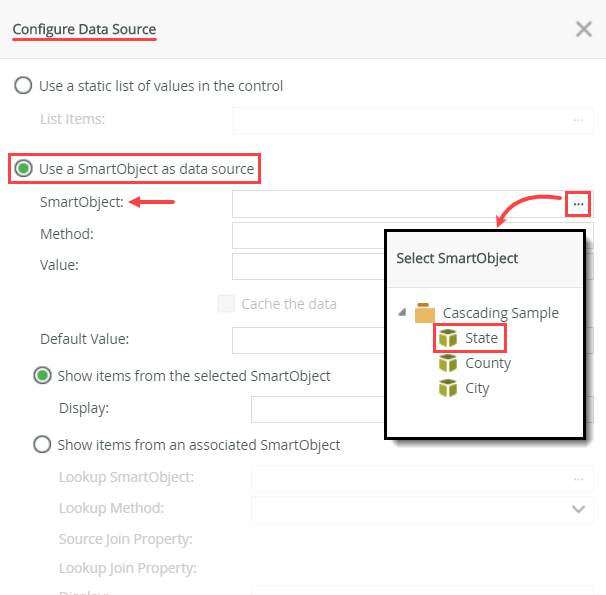Click the Display input field
The width and height of the screenshot is (606, 595).
click(316, 410)
